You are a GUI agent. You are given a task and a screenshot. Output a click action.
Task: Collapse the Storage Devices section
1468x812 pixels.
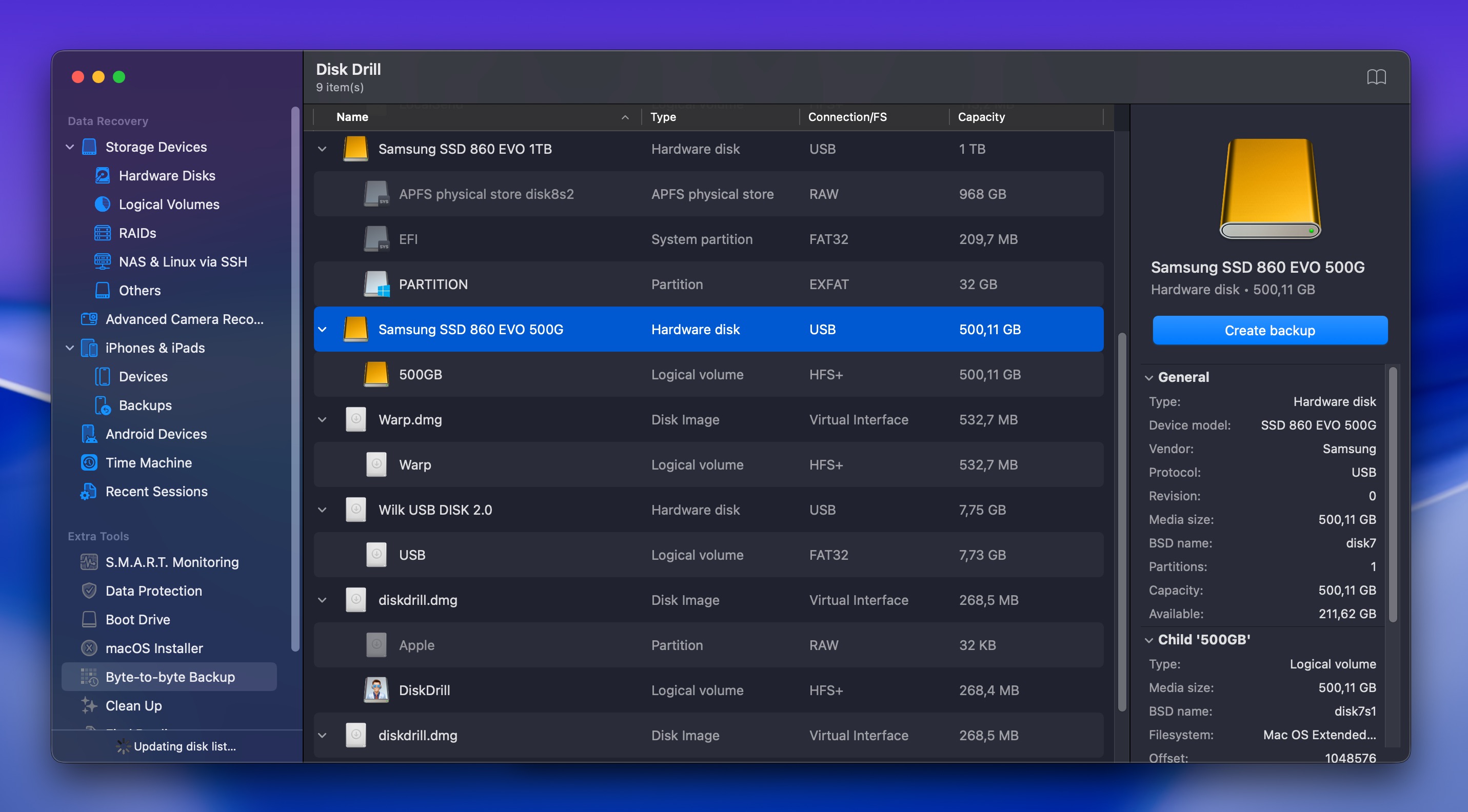coord(70,146)
